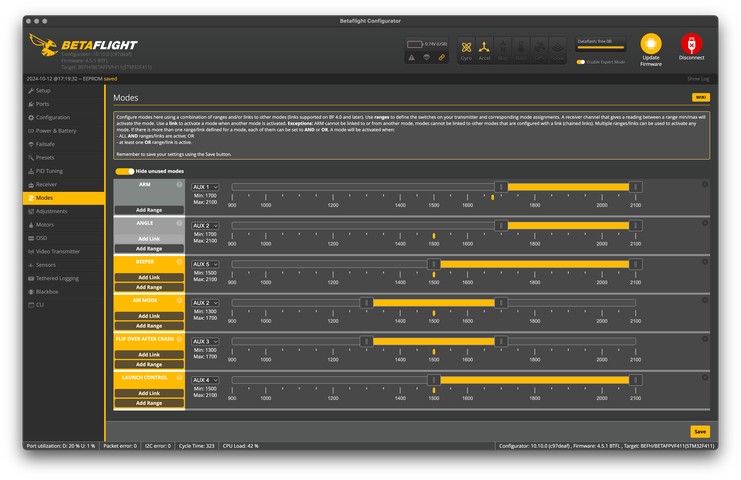Viewport: 741px width, 480px height.
Task: Open the Video Transmitter tab
Action: (63, 251)
